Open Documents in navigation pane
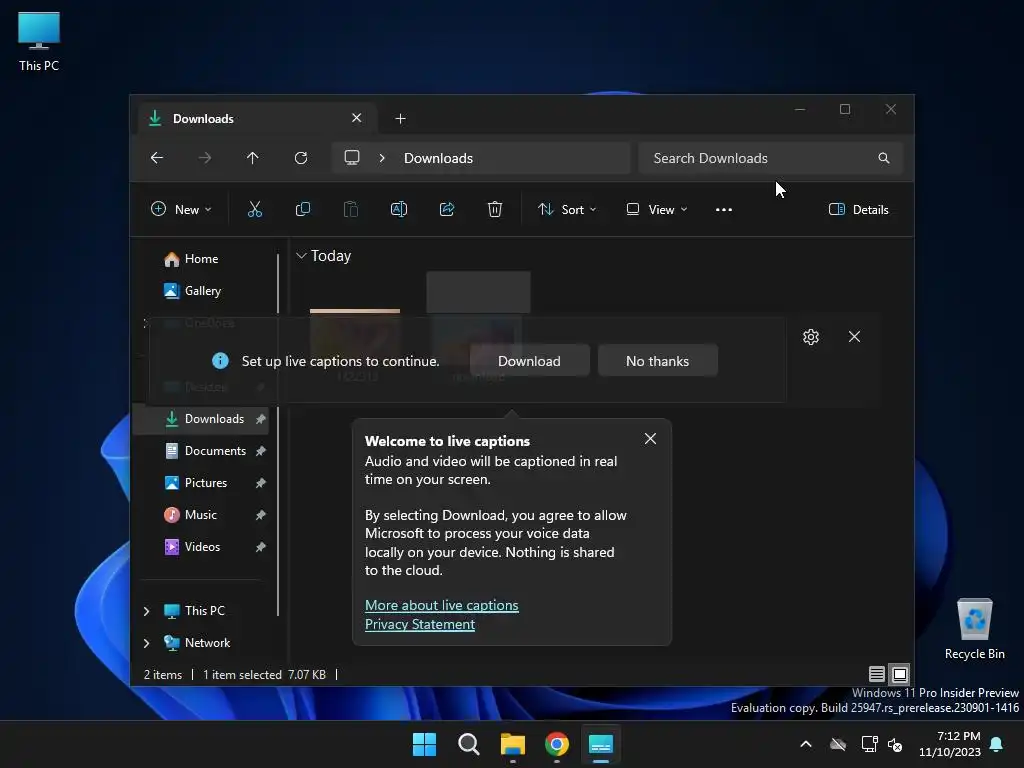Screen dimensions: 1024x768 [215, 451]
